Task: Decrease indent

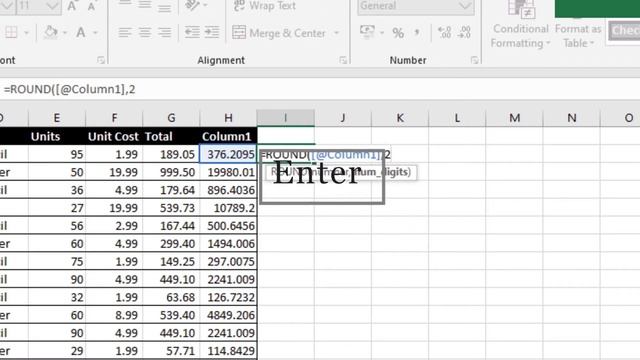Action: pos(192,32)
